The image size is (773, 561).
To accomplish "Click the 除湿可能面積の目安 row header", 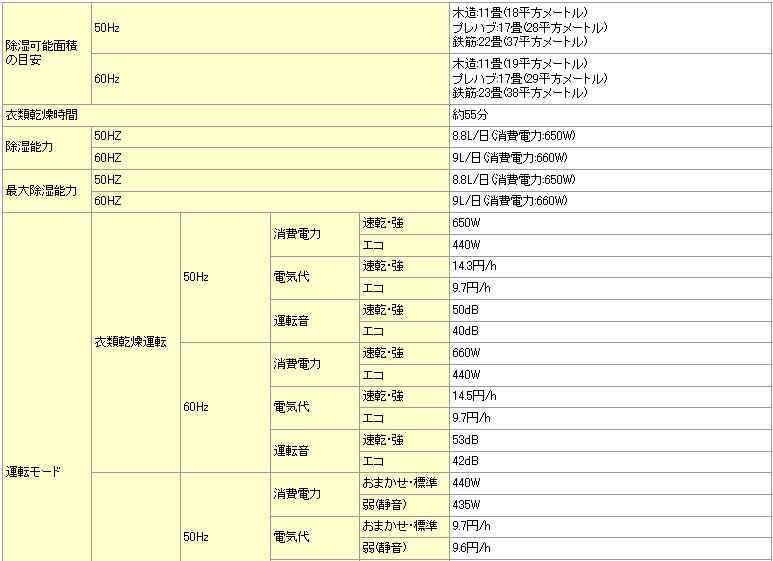I will click(x=47, y=53).
